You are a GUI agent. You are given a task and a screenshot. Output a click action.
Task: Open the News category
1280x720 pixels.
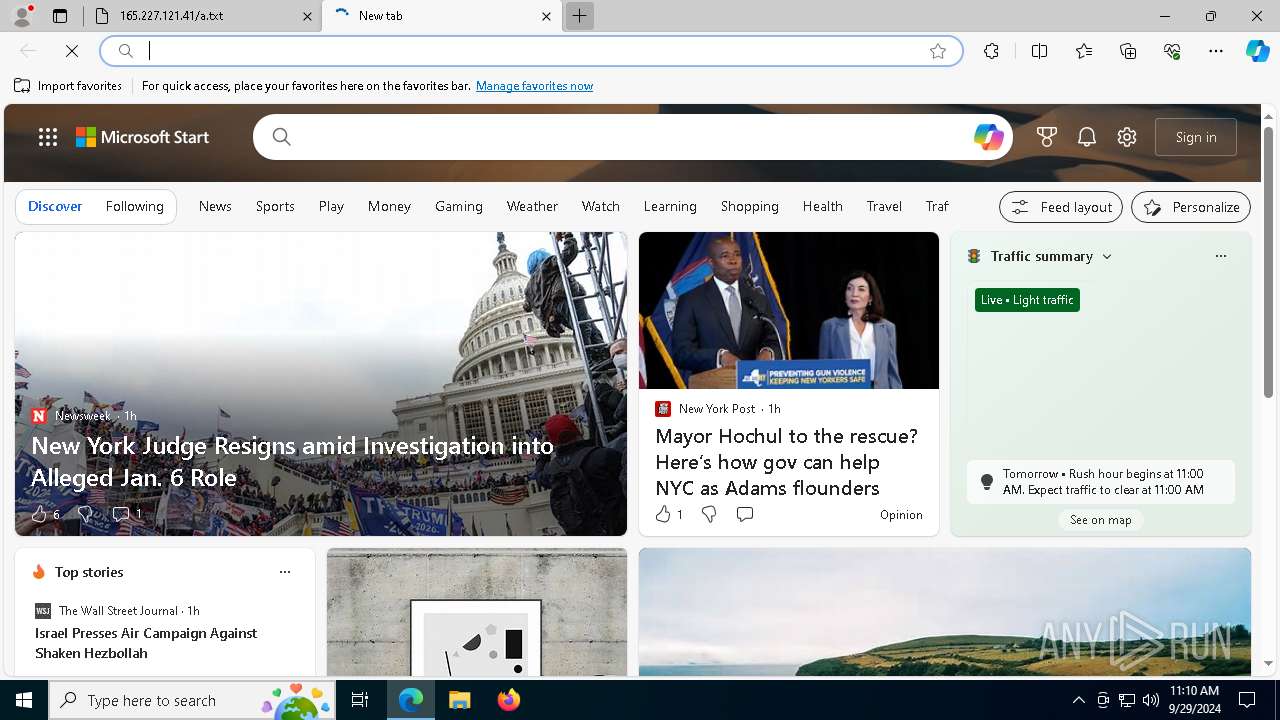tap(215, 206)
